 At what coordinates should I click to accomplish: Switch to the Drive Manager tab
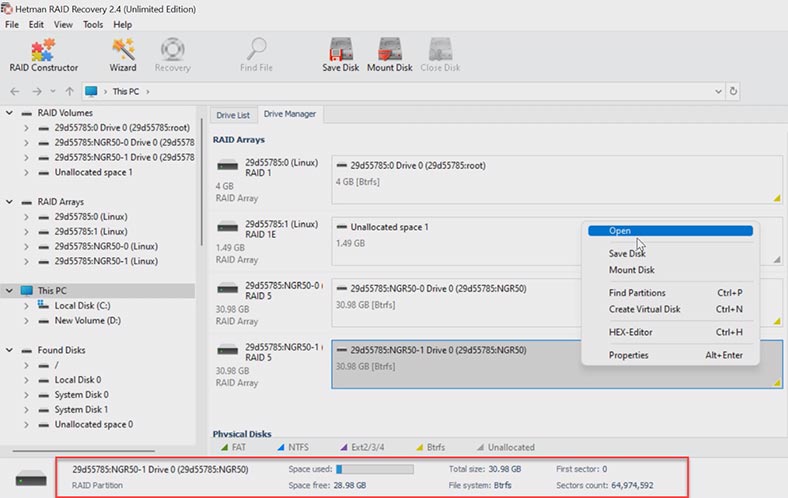pos(290,114)
